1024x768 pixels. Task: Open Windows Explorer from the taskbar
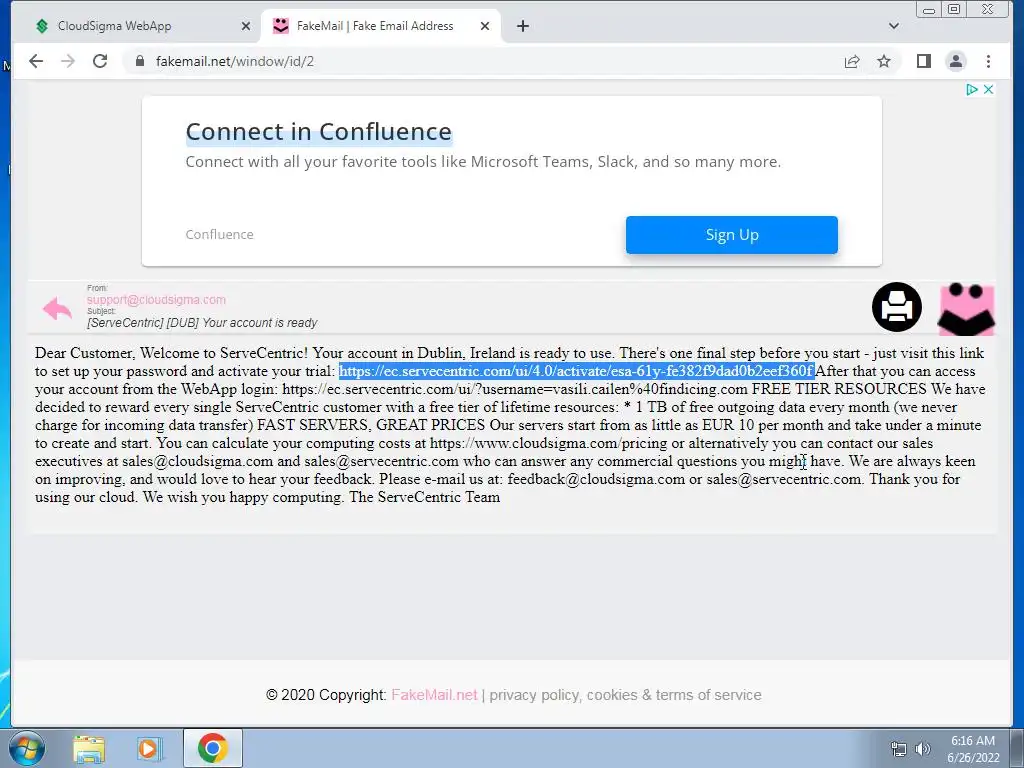[x=89, y=749]
